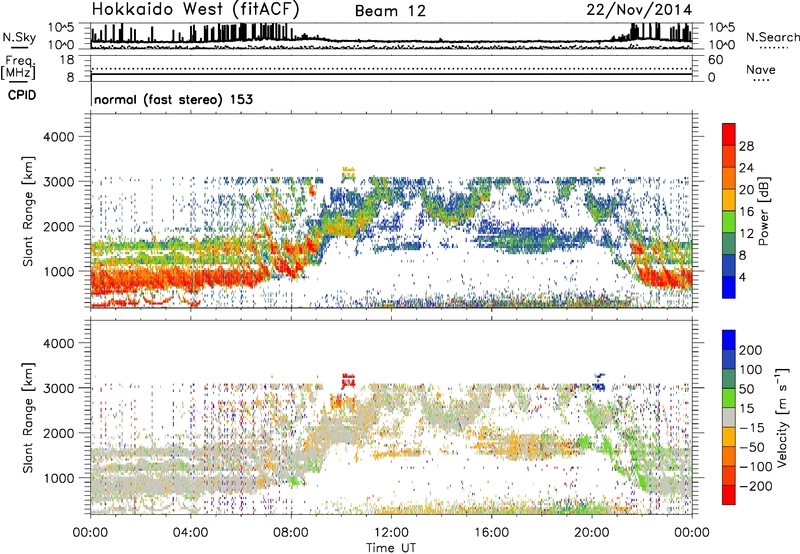800x554 pixels.
Task: Click the 'Slant Range [km]' label of the power panel
Action: (x=28, y=211)
